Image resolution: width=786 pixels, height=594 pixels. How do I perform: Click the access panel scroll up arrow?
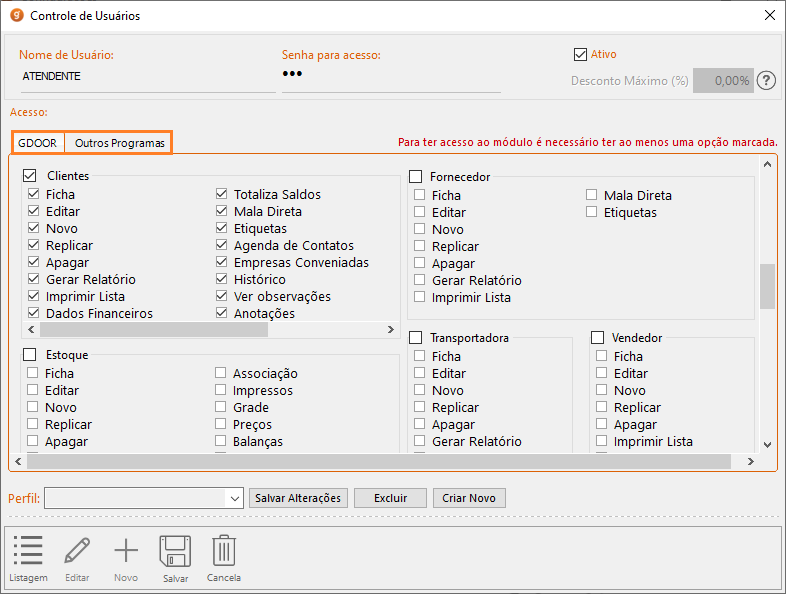(x=767, y=164)
